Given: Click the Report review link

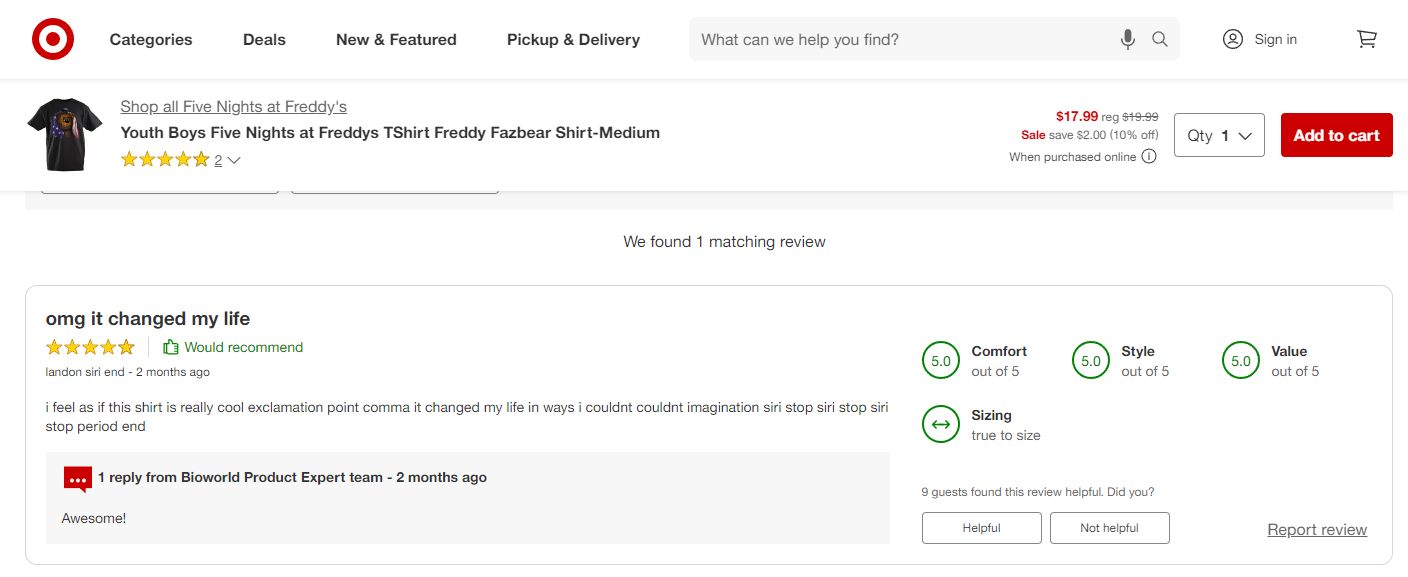Looking at the screenshot, I should click(x=1316, y=530).
